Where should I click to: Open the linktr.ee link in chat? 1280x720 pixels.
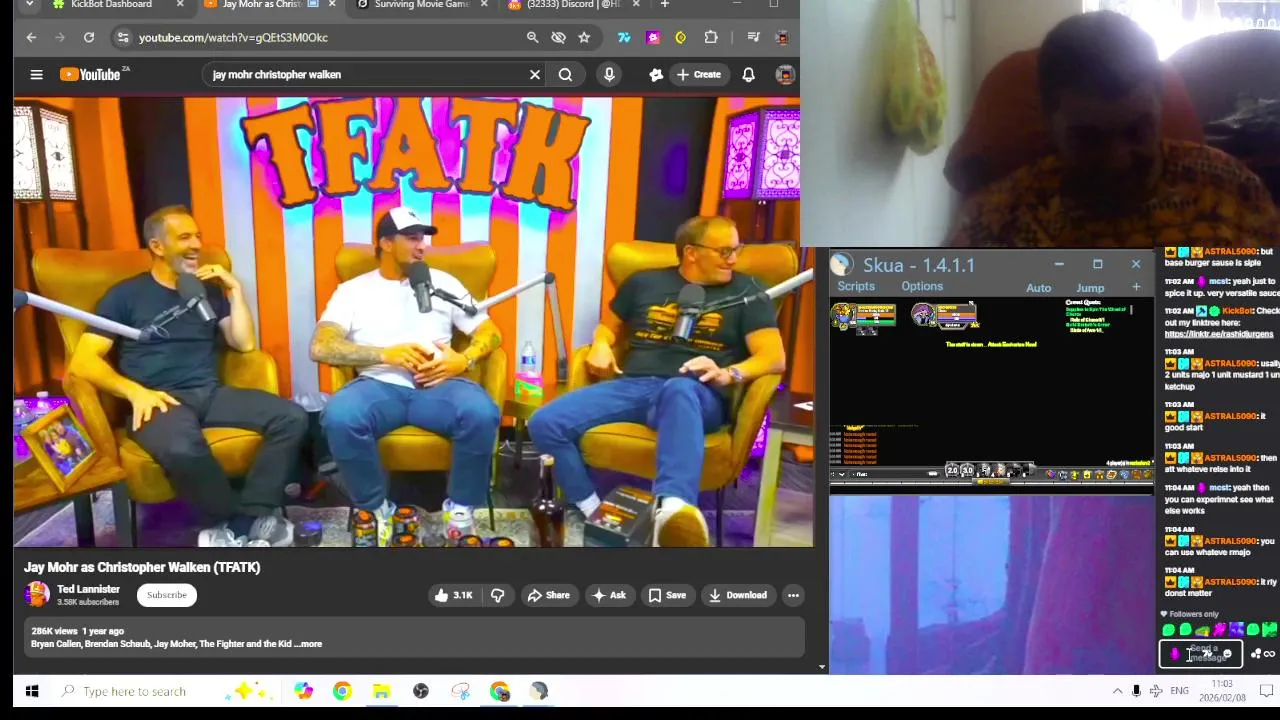(x=1219, y=334)
